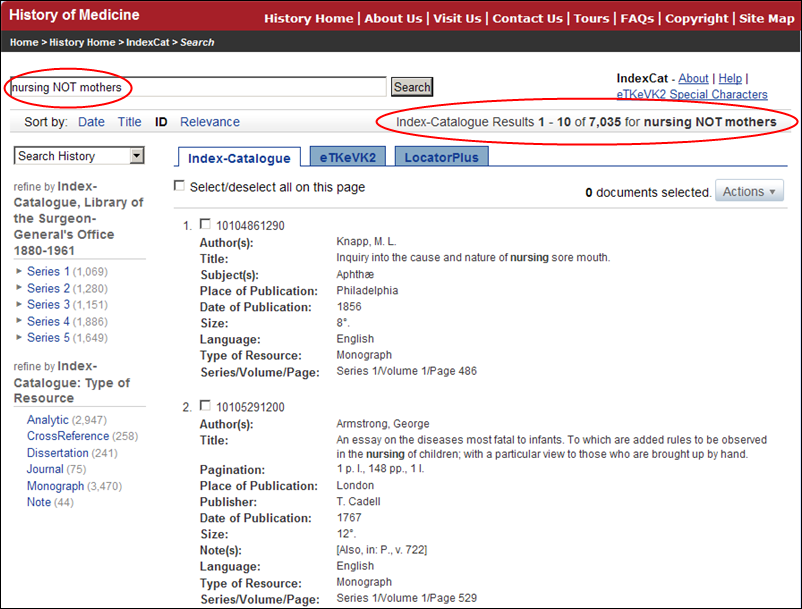Expand the Series 5 arrow

tap(19, 337)
